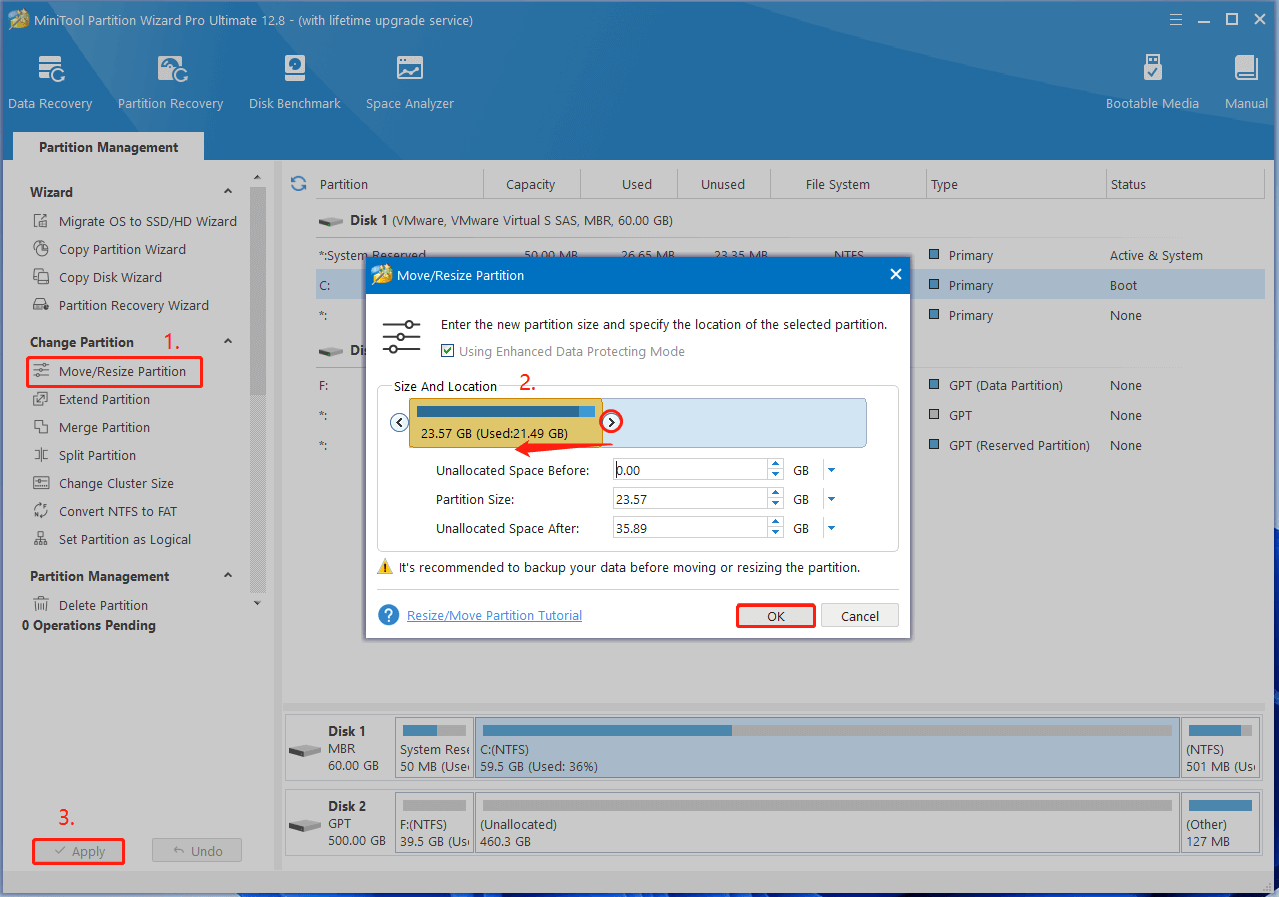Collapse the Partition Management sidebar section

click(228, 576)
